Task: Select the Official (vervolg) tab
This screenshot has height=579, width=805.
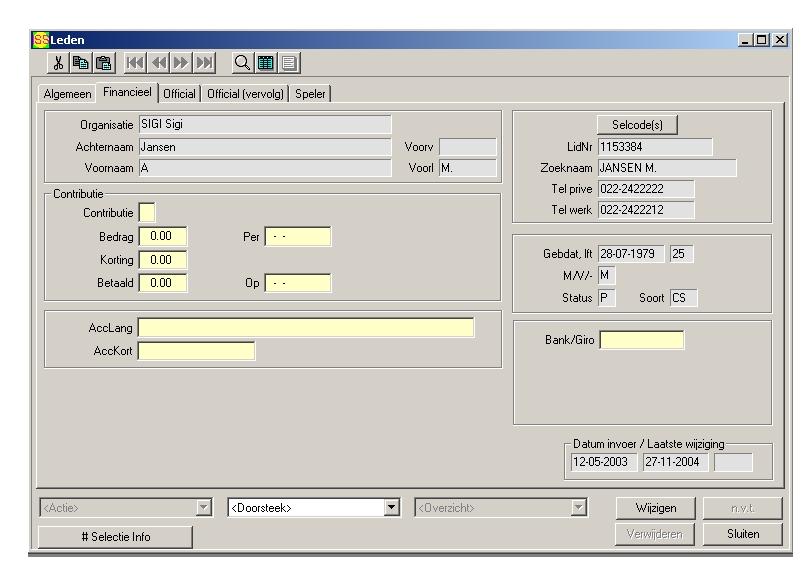Action: click(246, 94)
